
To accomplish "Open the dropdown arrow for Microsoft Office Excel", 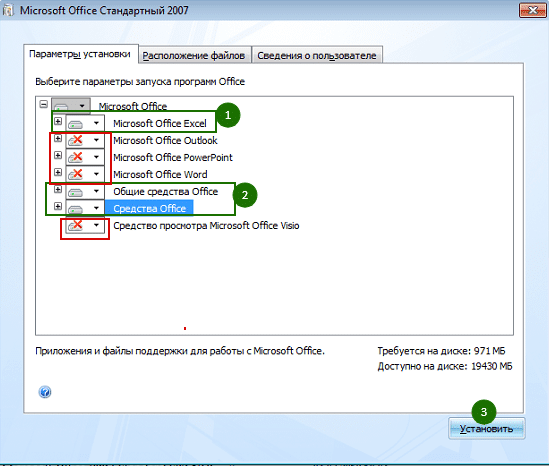I will tap(96, 123).
